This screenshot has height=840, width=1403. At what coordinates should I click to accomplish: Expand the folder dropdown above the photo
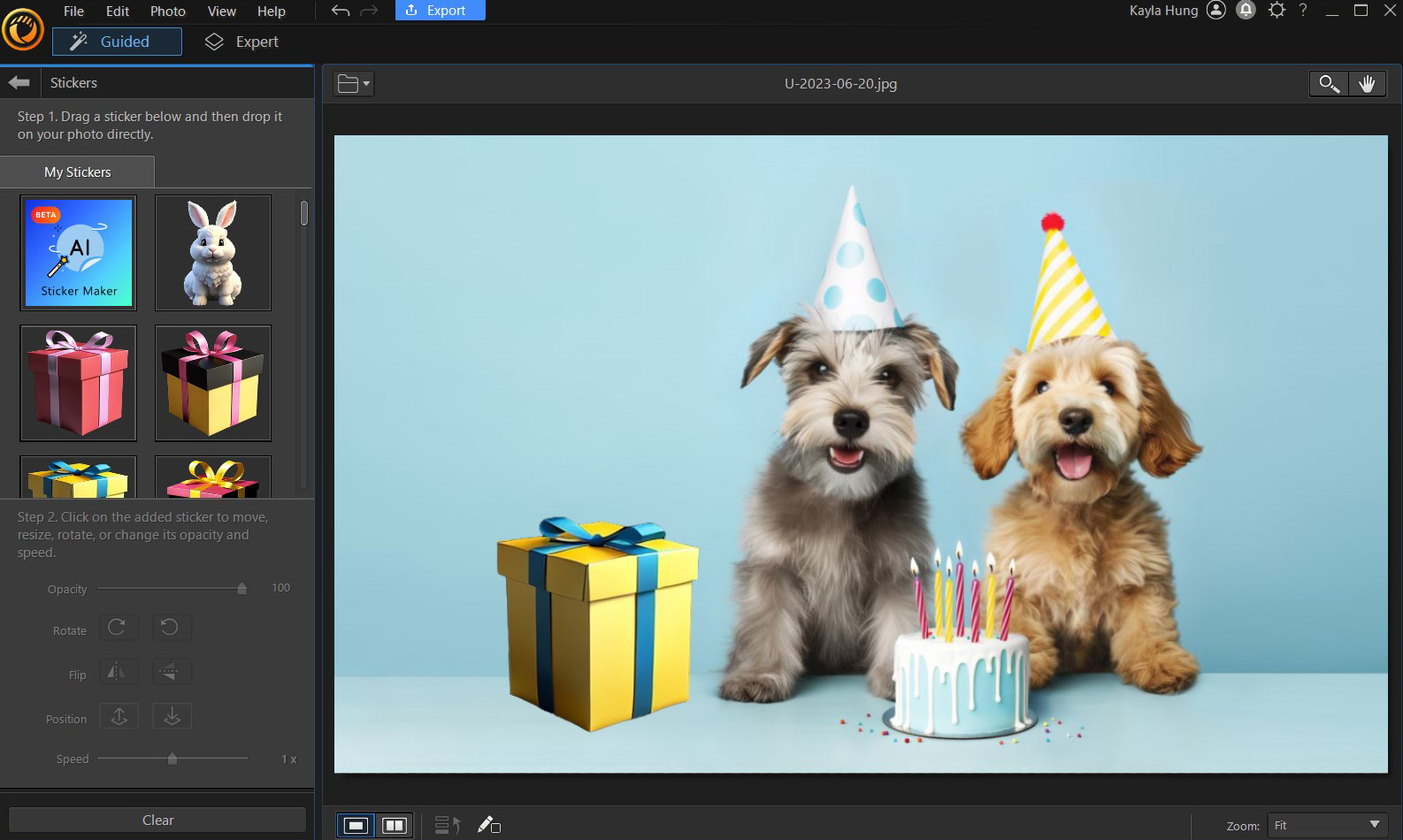coord(354,84)
